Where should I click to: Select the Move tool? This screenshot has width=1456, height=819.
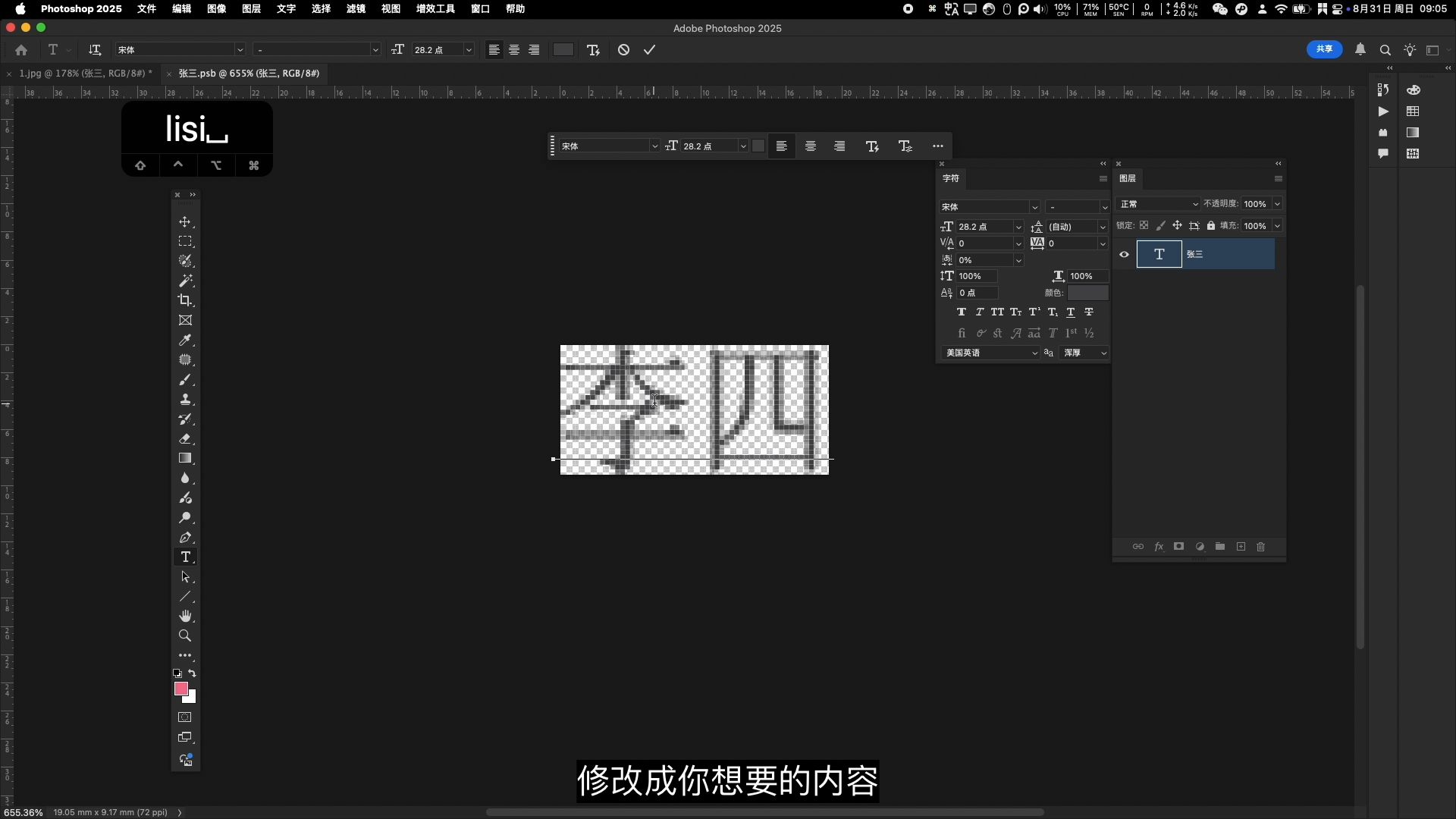185,222
